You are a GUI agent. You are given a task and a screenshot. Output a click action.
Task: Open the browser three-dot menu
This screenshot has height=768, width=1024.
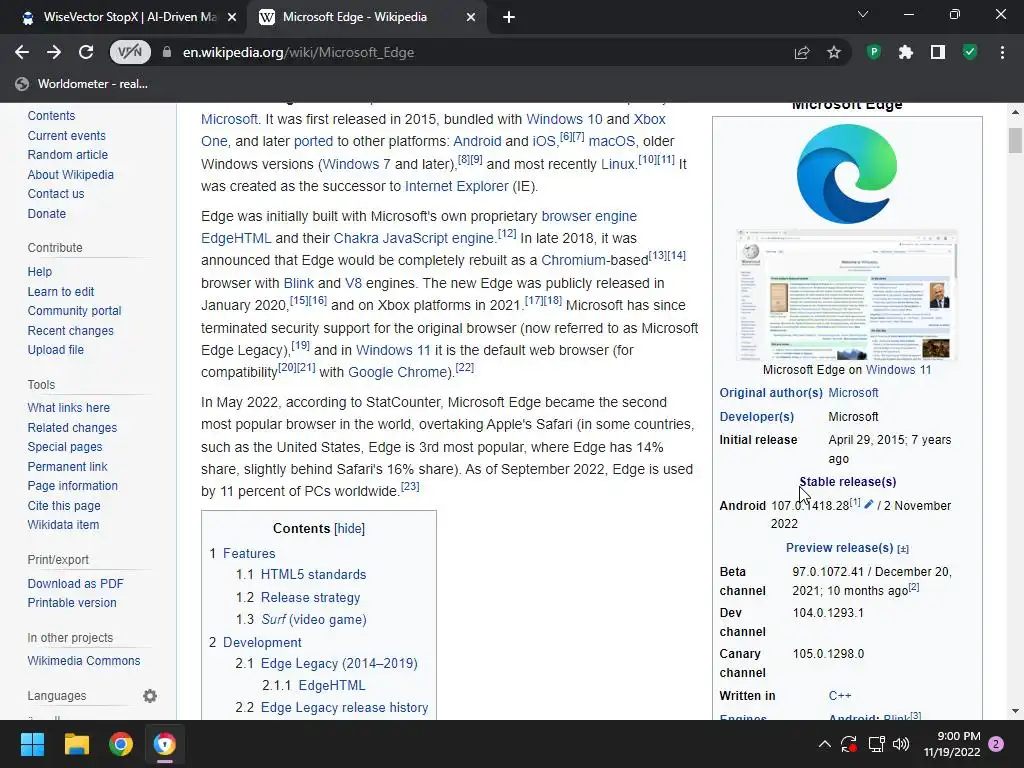click(x=1002, y=52)
